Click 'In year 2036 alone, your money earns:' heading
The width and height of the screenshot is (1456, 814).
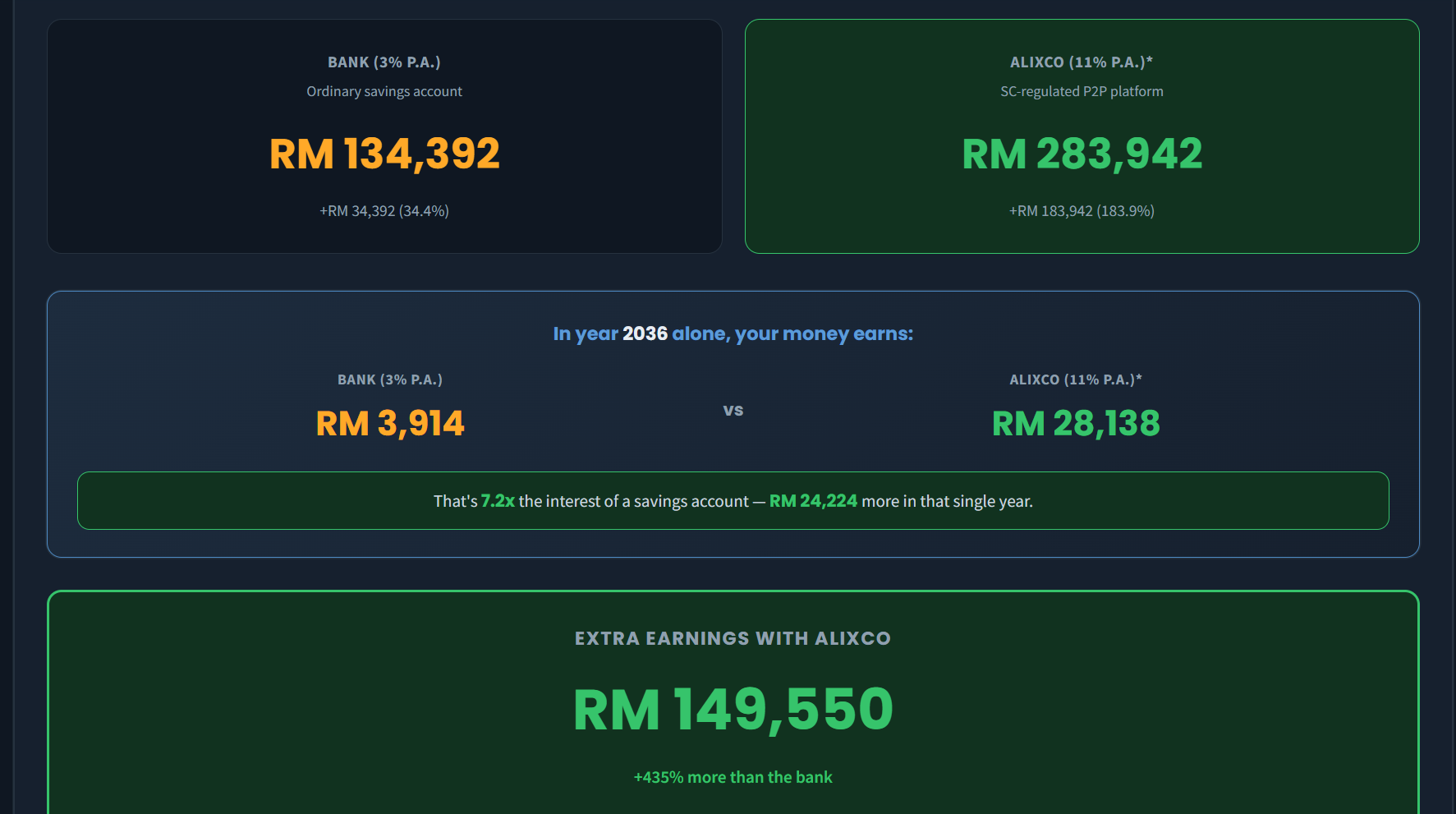coord(733,333)
